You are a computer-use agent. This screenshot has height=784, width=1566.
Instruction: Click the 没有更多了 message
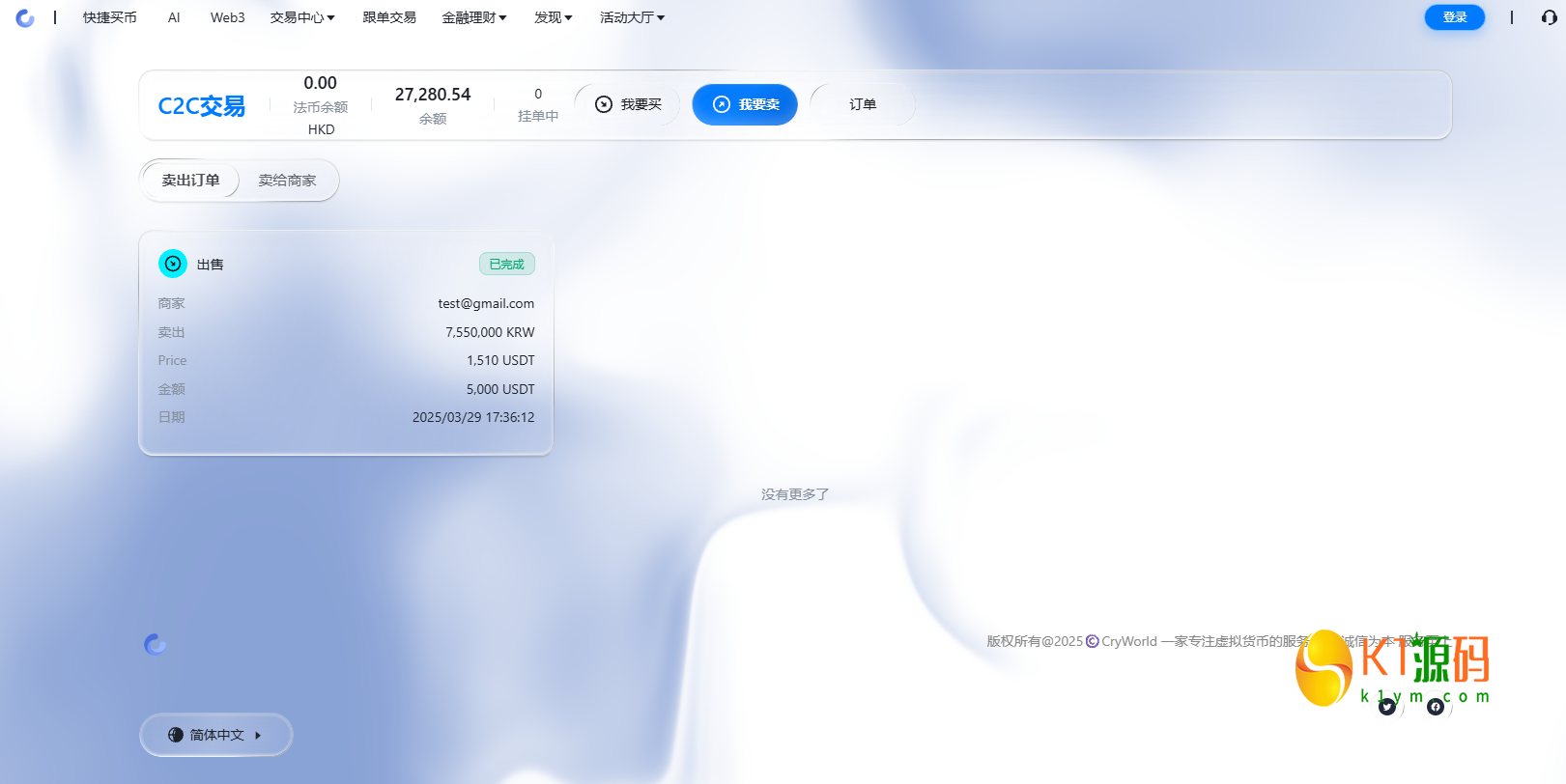pos(795,494)
